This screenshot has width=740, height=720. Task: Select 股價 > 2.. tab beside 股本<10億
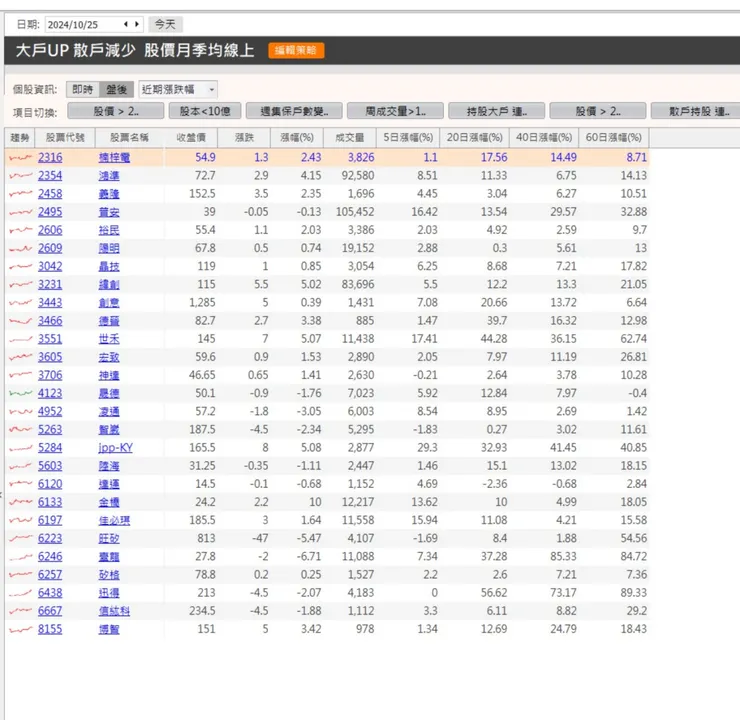pos(116,111)
